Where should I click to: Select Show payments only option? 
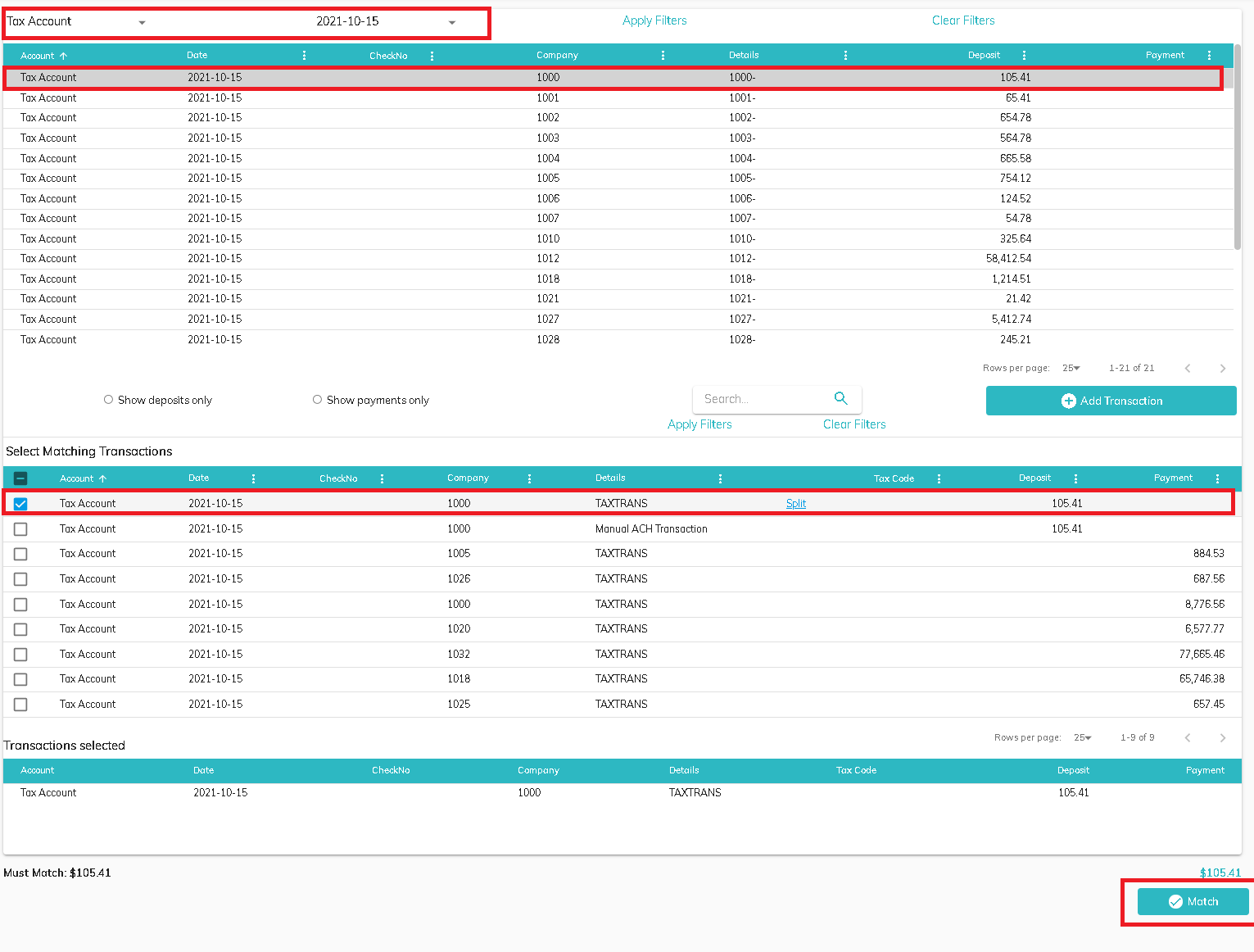317,400
